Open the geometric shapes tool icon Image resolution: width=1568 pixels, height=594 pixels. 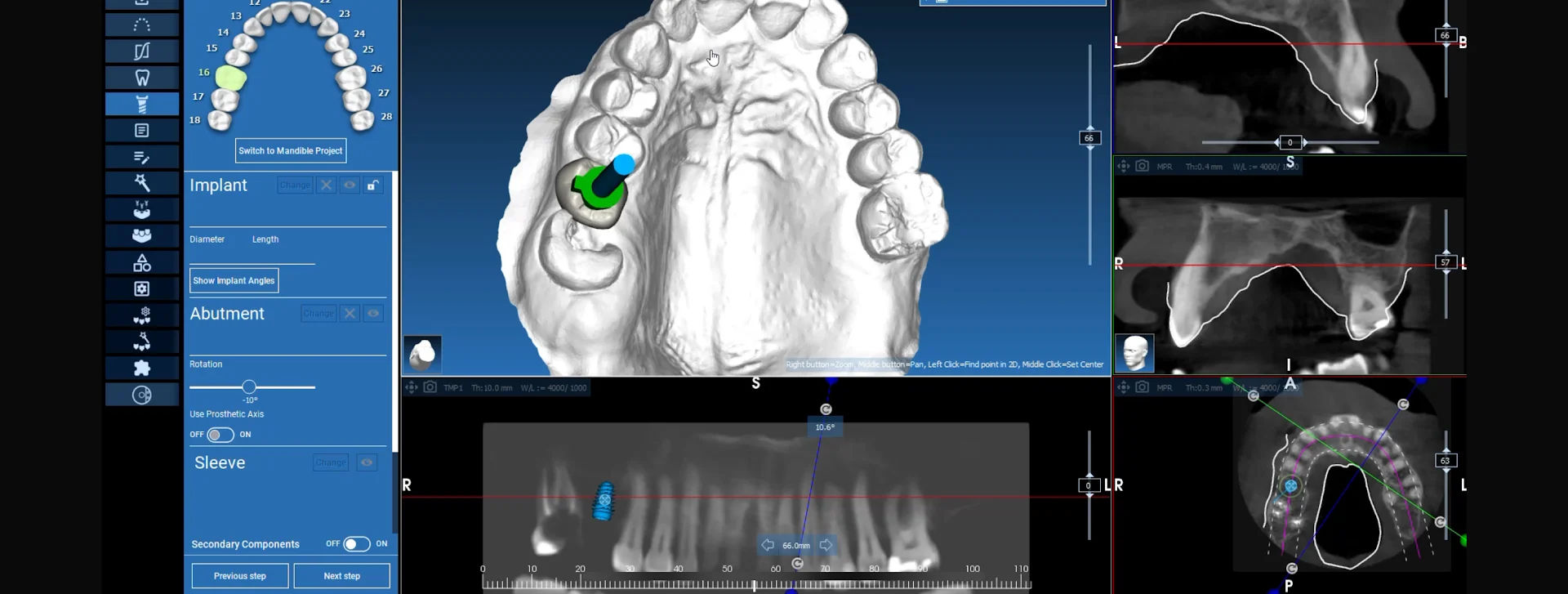coord(142,262)
